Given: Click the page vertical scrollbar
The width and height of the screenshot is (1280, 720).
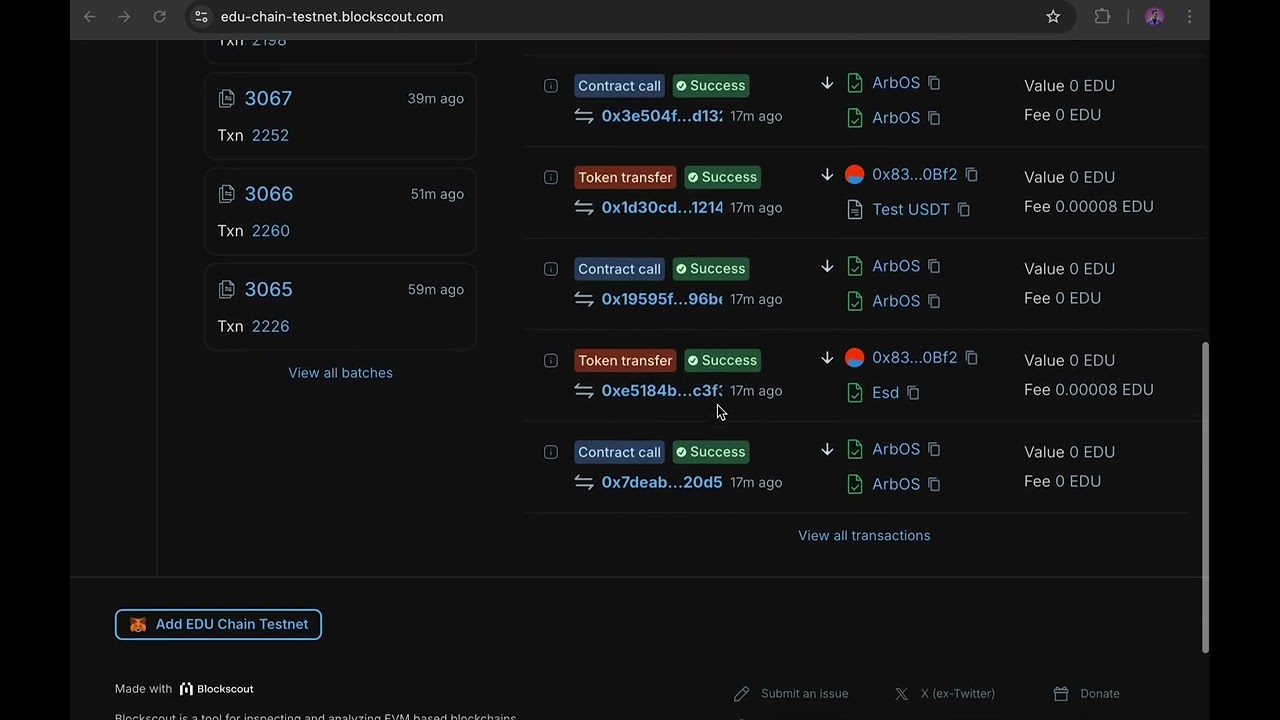Looking at the screenshot, I should pos(1205,498).
